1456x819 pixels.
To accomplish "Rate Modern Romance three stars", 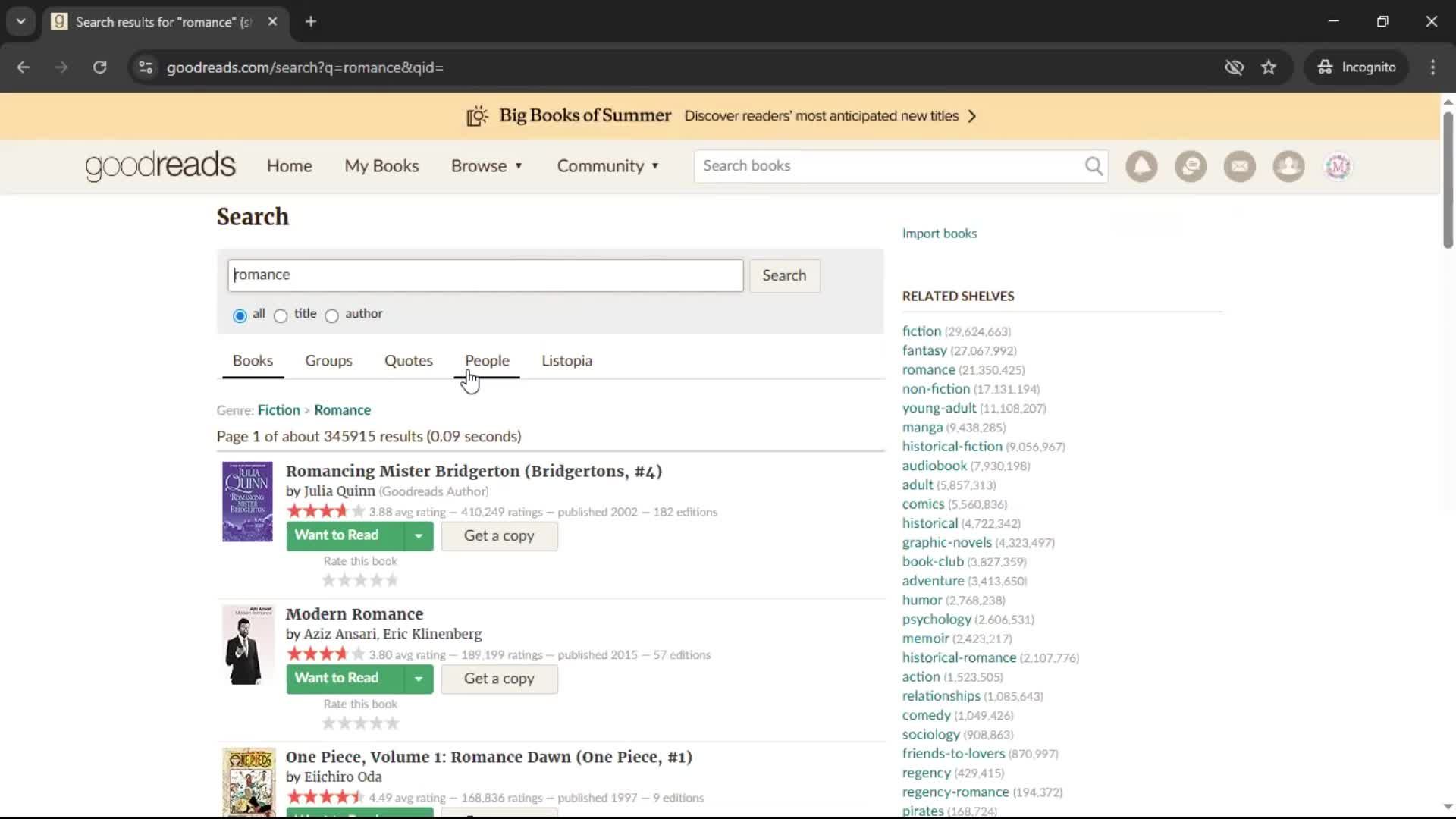I will [x=360, y=723].
